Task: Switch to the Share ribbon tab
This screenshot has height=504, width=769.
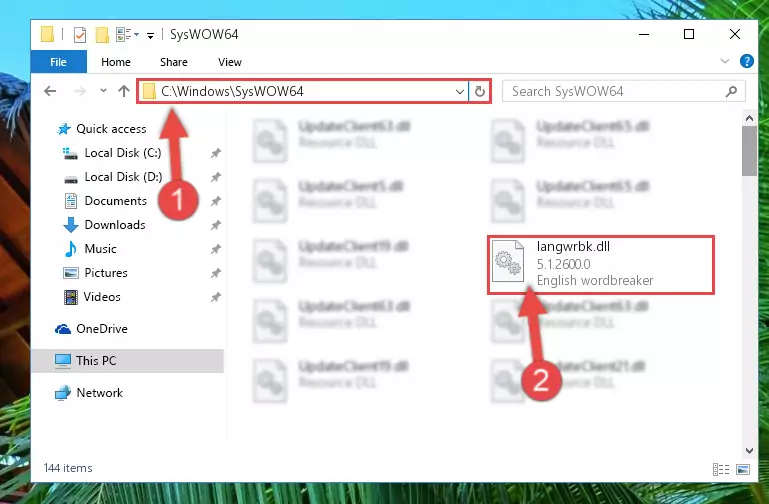Action: pyautogui.click(x=174, y=62)
